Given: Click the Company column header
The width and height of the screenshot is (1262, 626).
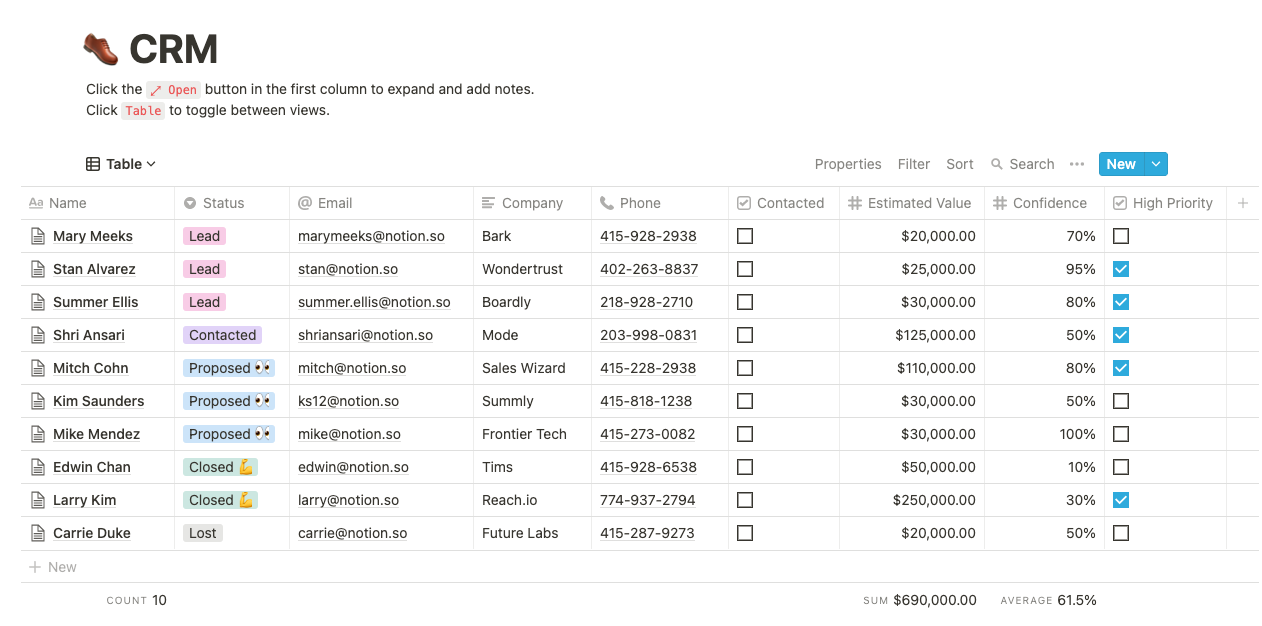Looking at the screenshot, I should (x=532, y=203).
